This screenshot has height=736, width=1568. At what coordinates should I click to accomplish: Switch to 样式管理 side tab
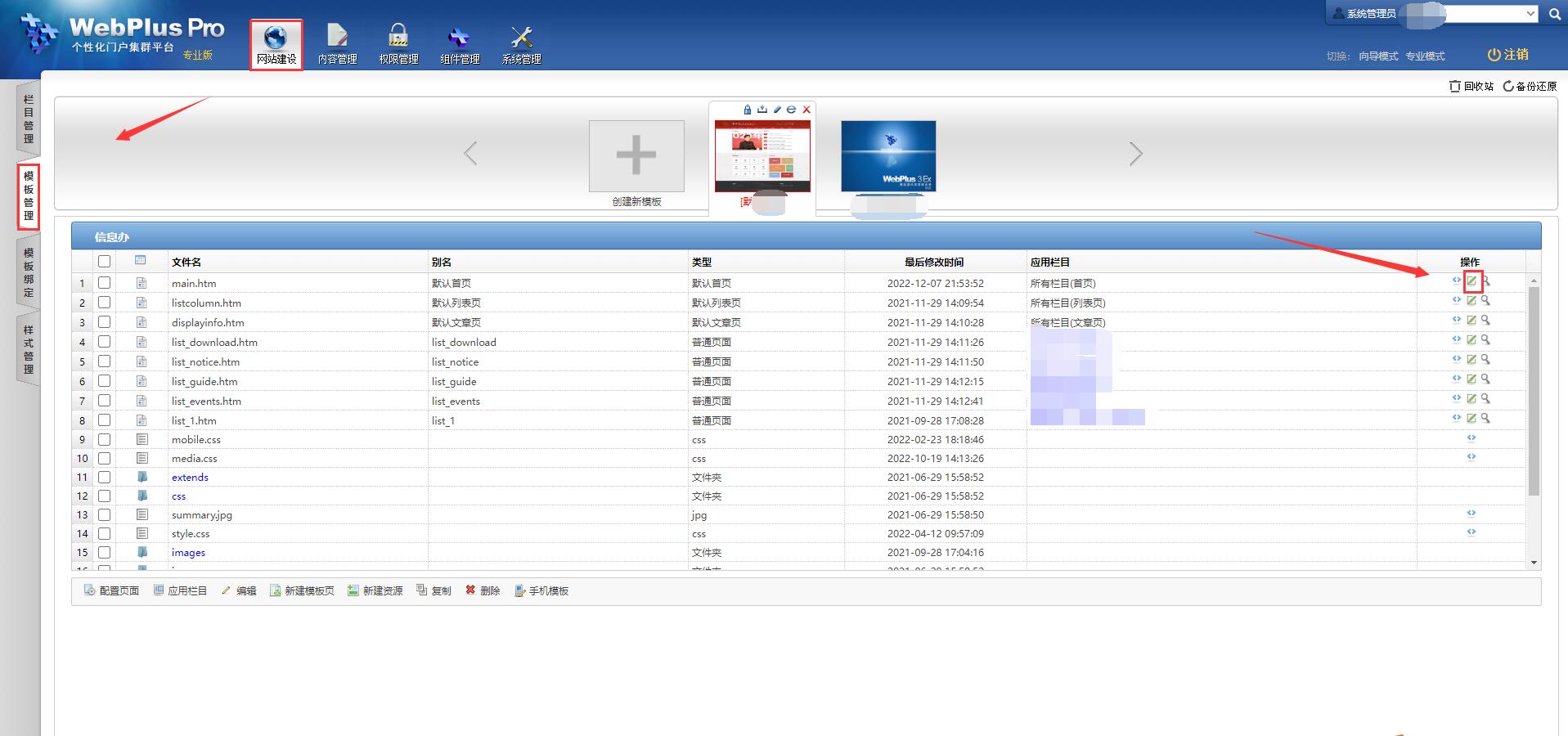coord(29,349)
